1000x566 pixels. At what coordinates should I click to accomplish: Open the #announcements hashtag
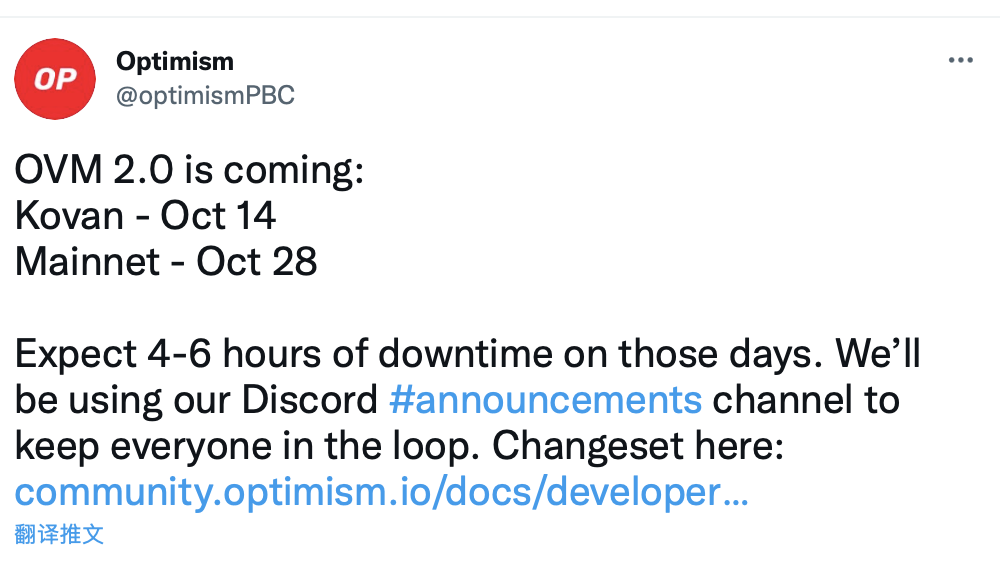point(545,400)
